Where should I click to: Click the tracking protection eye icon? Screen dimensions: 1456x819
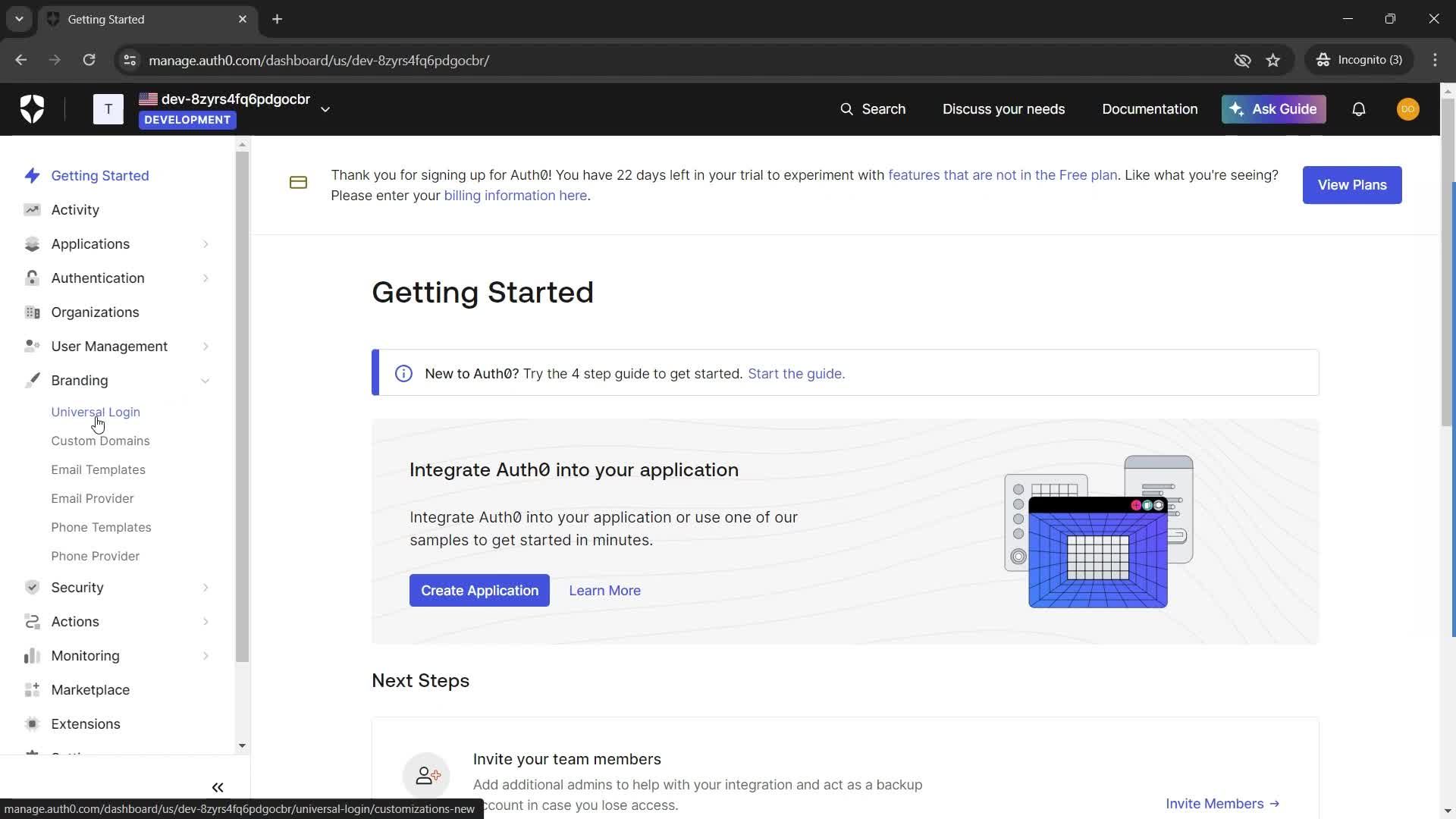coord(1242,60)
